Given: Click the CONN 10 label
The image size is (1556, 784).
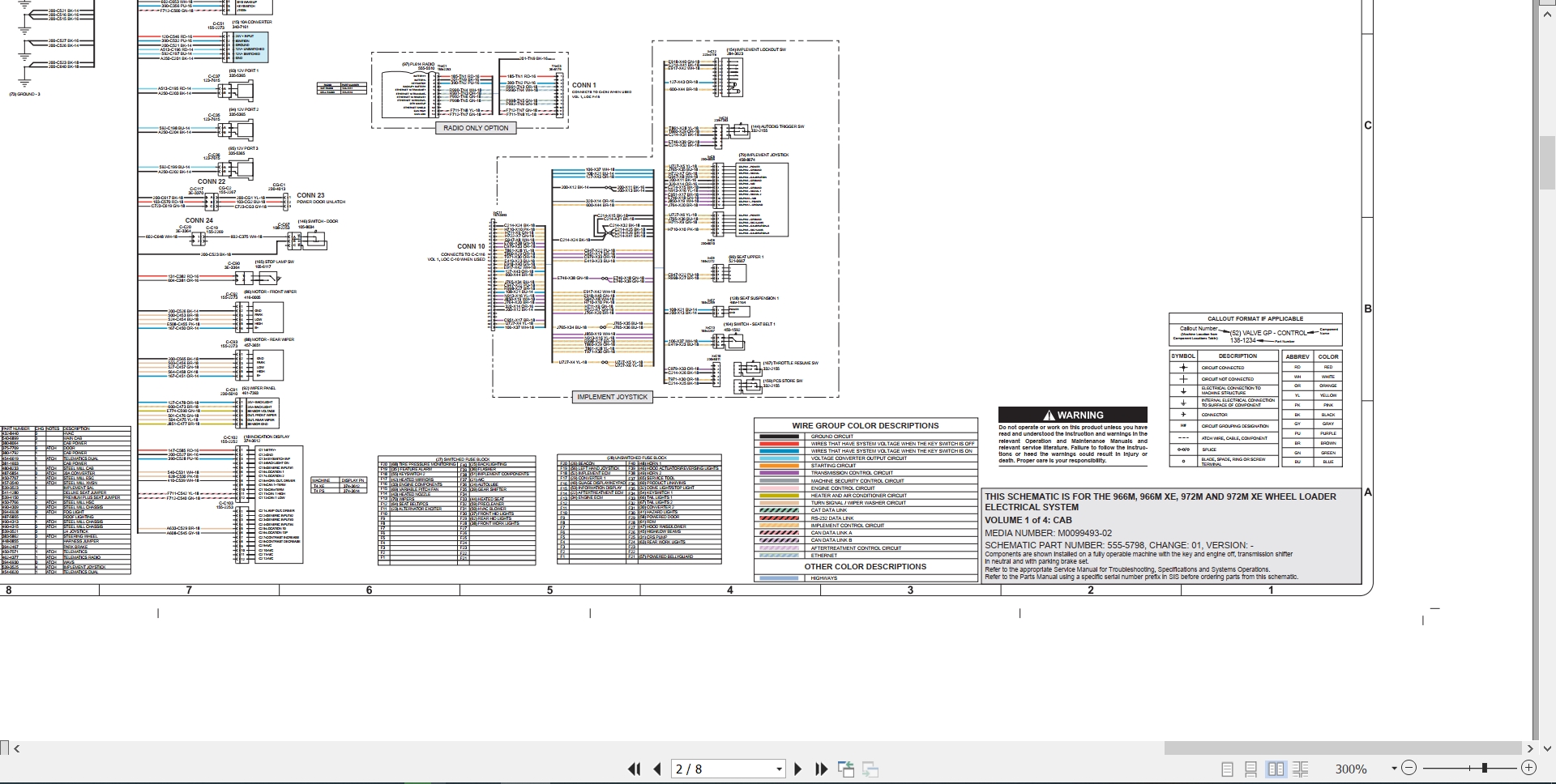Looking at the screenshot, I should (471, 246).
